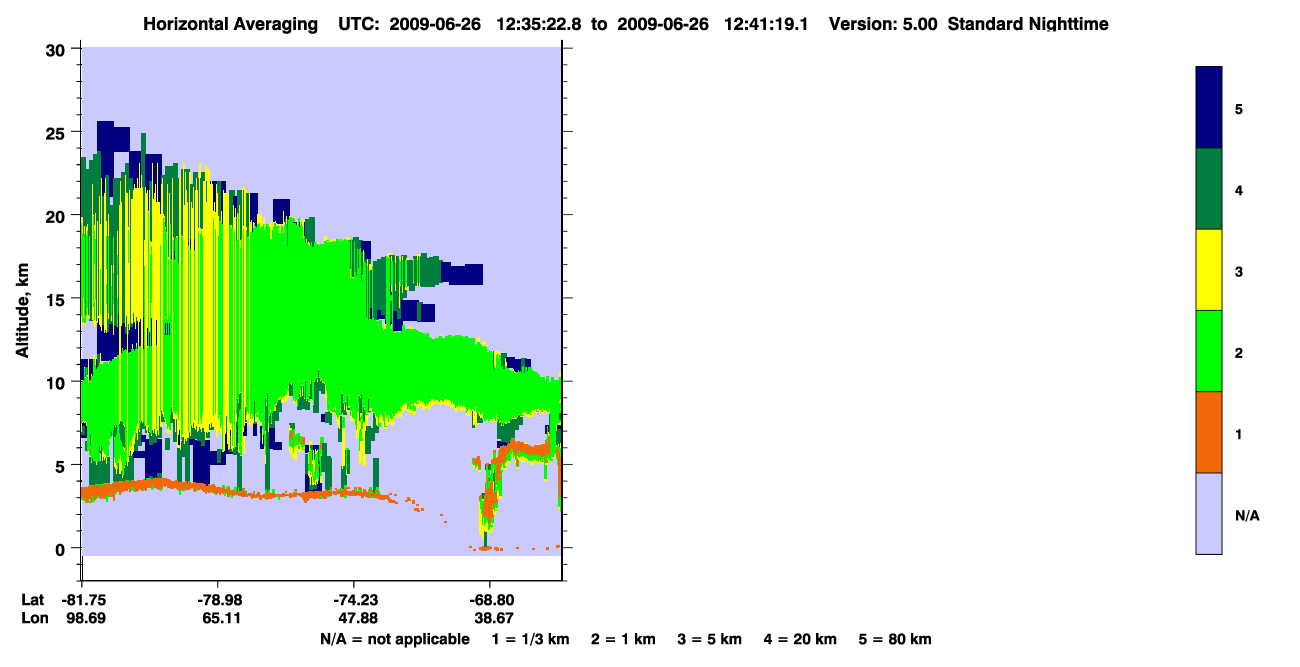Viewport: 1300px width, 667px height.
Task: Click the 'Lat' row label
Action: [33, 600]
